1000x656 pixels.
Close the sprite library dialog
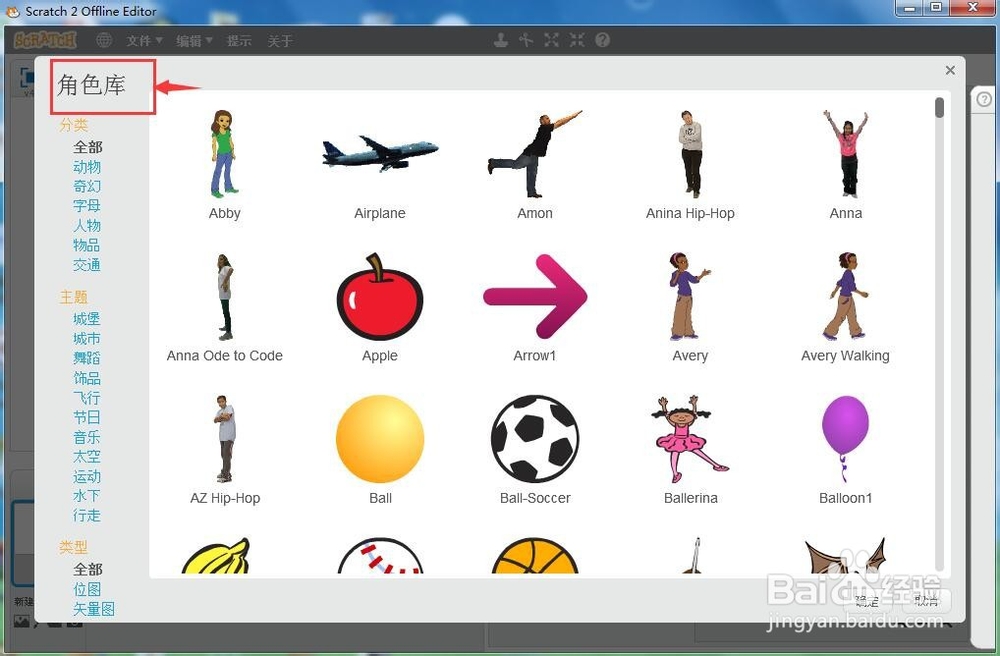point(950,70)
